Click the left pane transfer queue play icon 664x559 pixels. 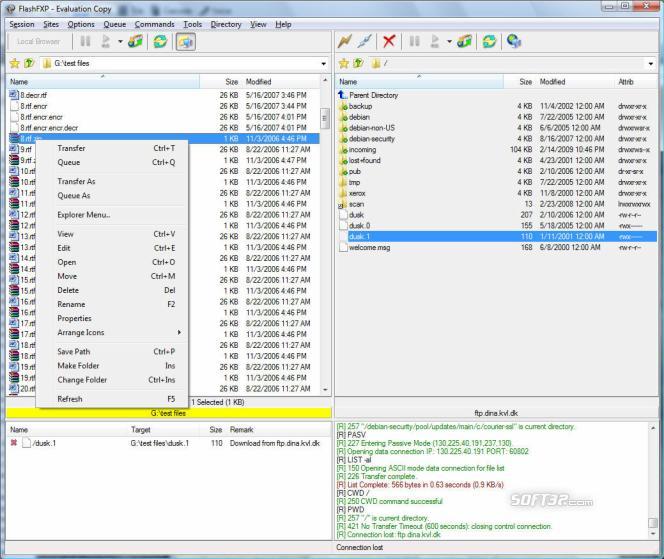click(105, 42)
